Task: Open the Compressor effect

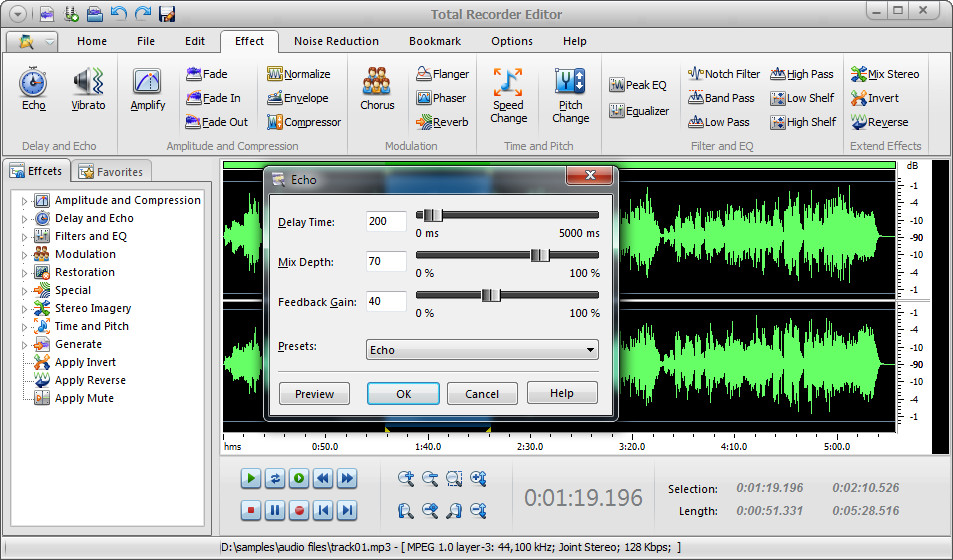Action: point(304,122)
